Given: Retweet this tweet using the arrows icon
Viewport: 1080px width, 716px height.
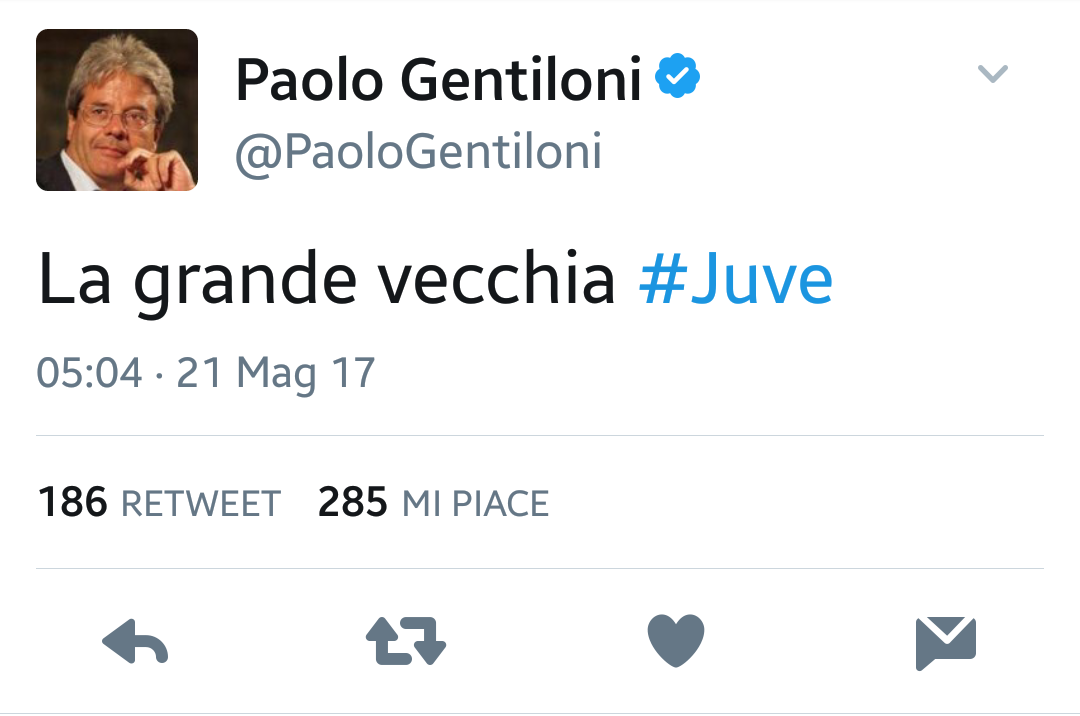Looking at the screenshot, I should pyautogui.click(x=405, y=642).
